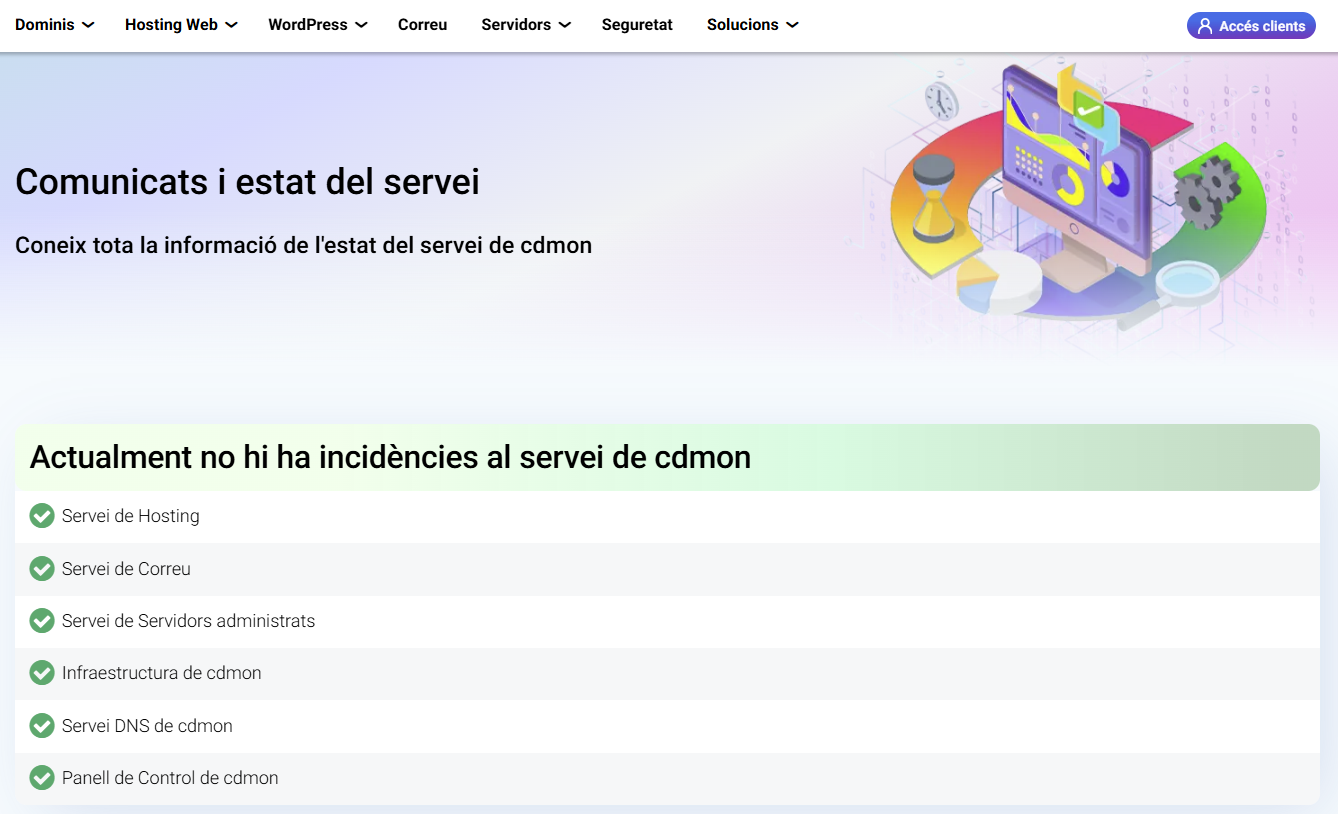1338x814 pixels.
Task: Select the Infraestructura de cdmon text
Action: 162,673
